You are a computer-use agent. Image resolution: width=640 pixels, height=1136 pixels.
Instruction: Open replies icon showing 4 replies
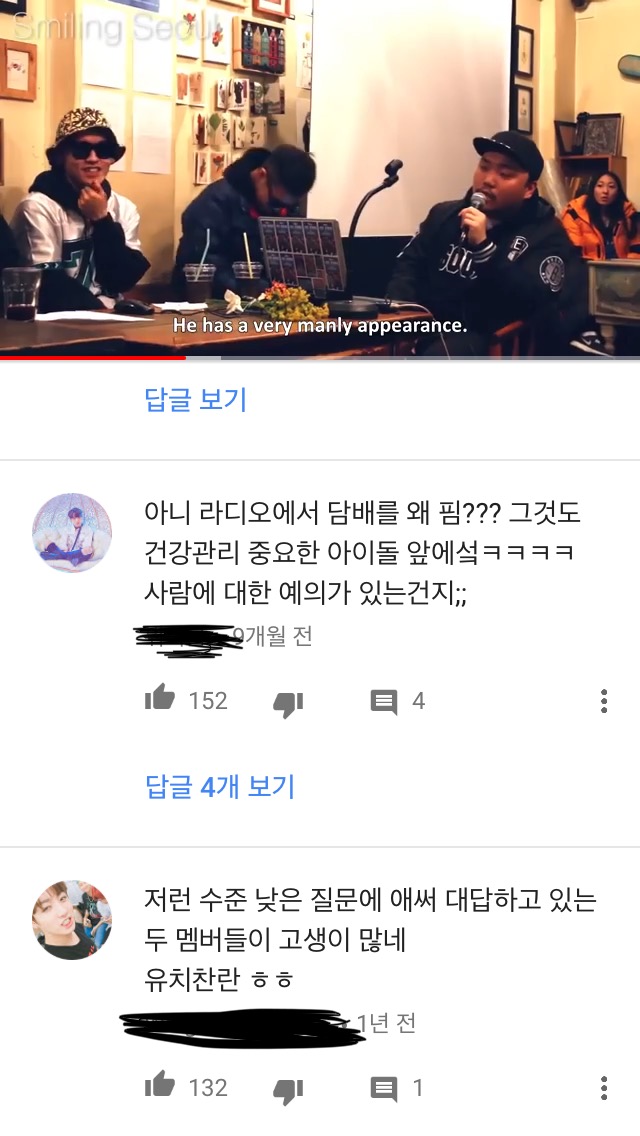[383, 702]
